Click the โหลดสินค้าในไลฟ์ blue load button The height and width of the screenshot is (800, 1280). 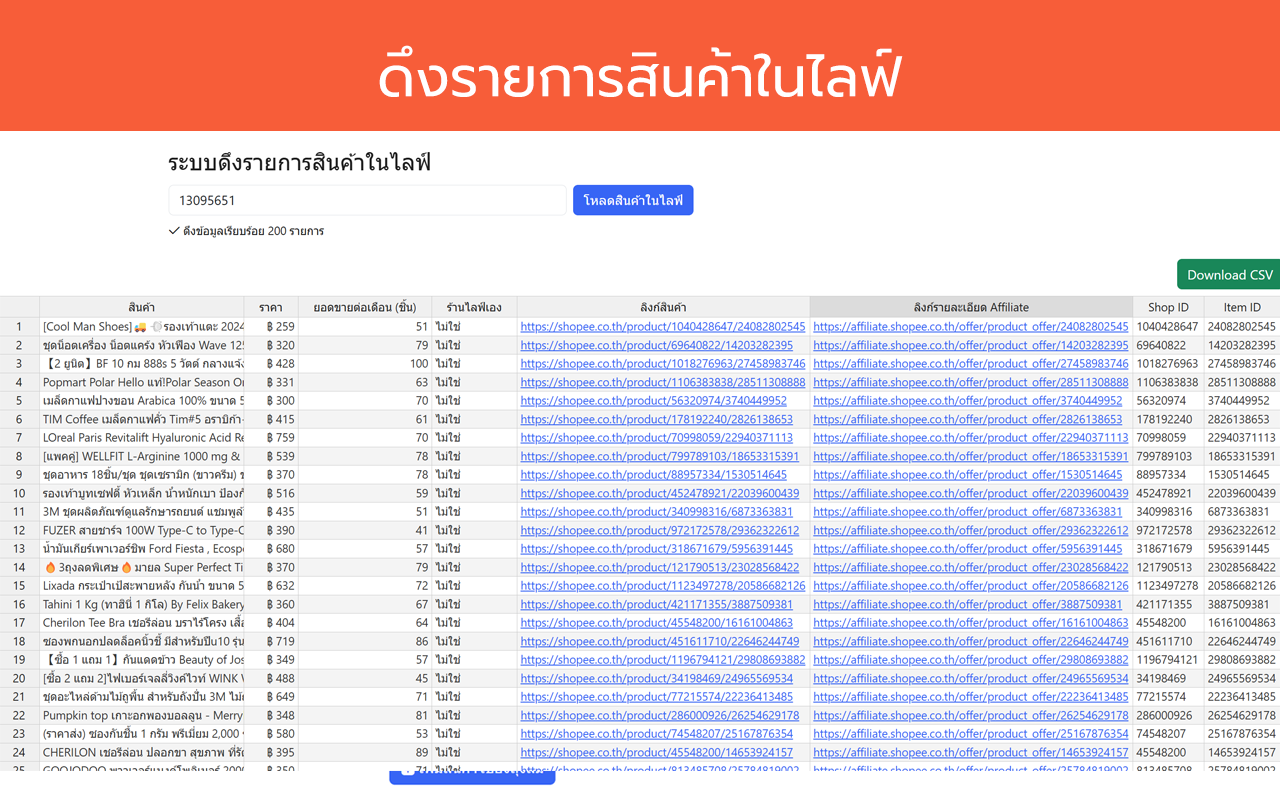pos(632,200)
